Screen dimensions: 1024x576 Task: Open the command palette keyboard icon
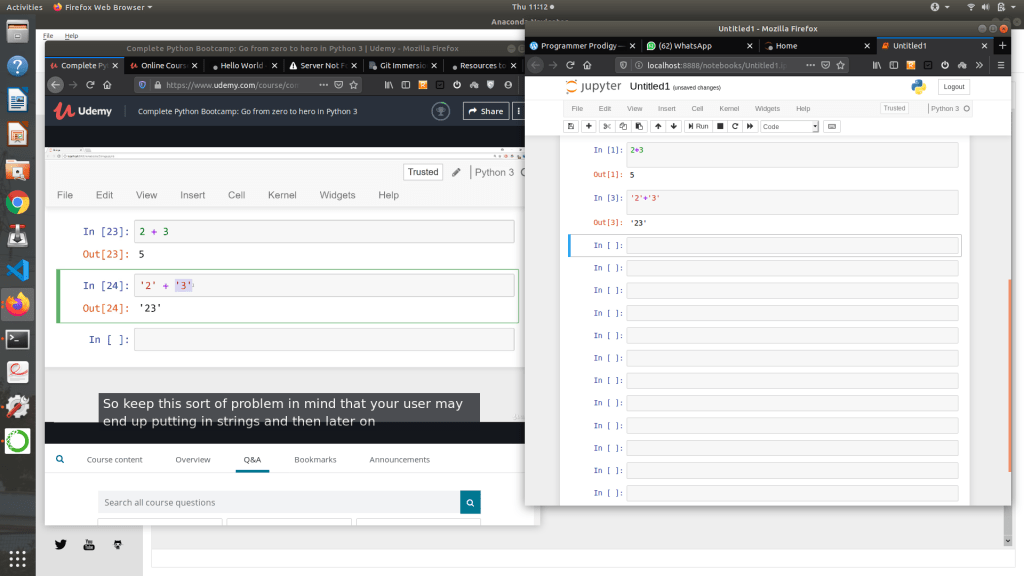pyautogui.click(x=832, y=127)
